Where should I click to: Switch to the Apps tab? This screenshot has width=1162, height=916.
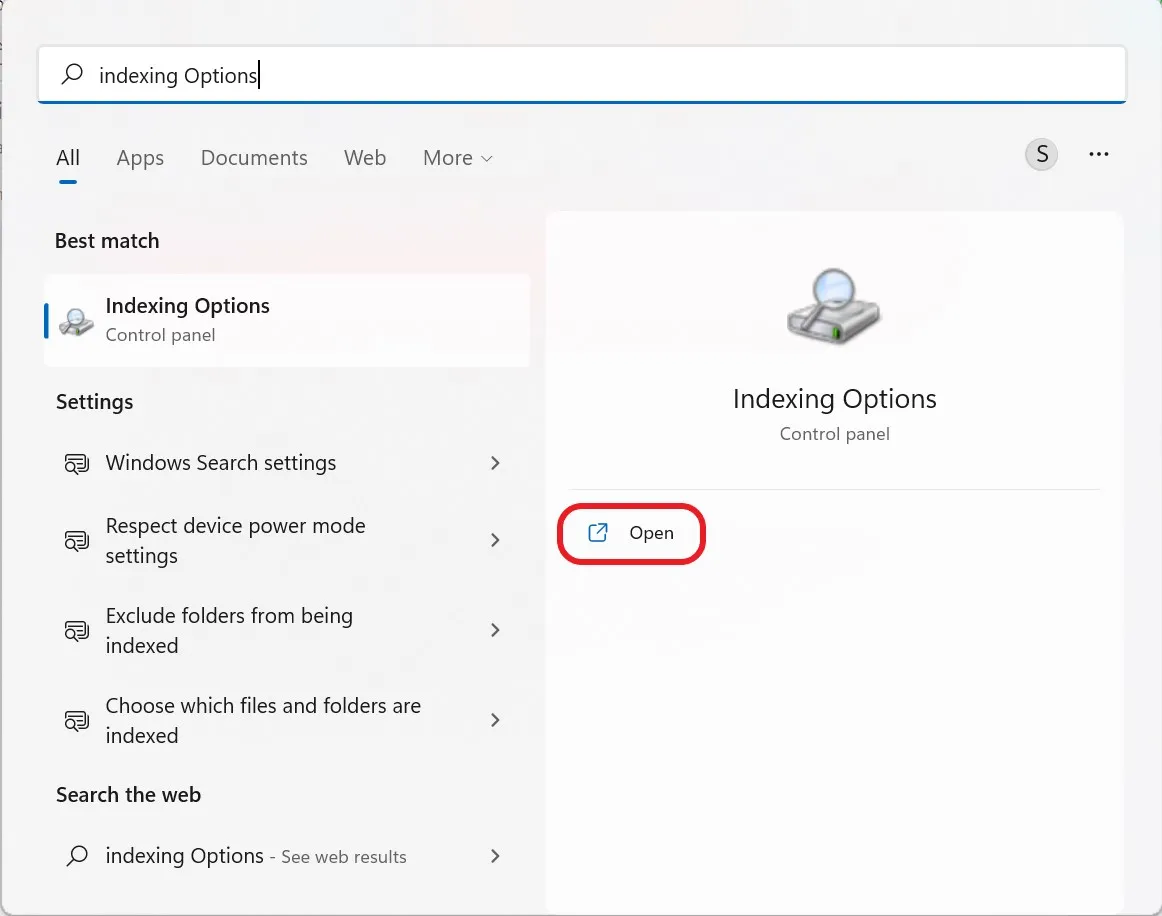click(x=140, y=157)
